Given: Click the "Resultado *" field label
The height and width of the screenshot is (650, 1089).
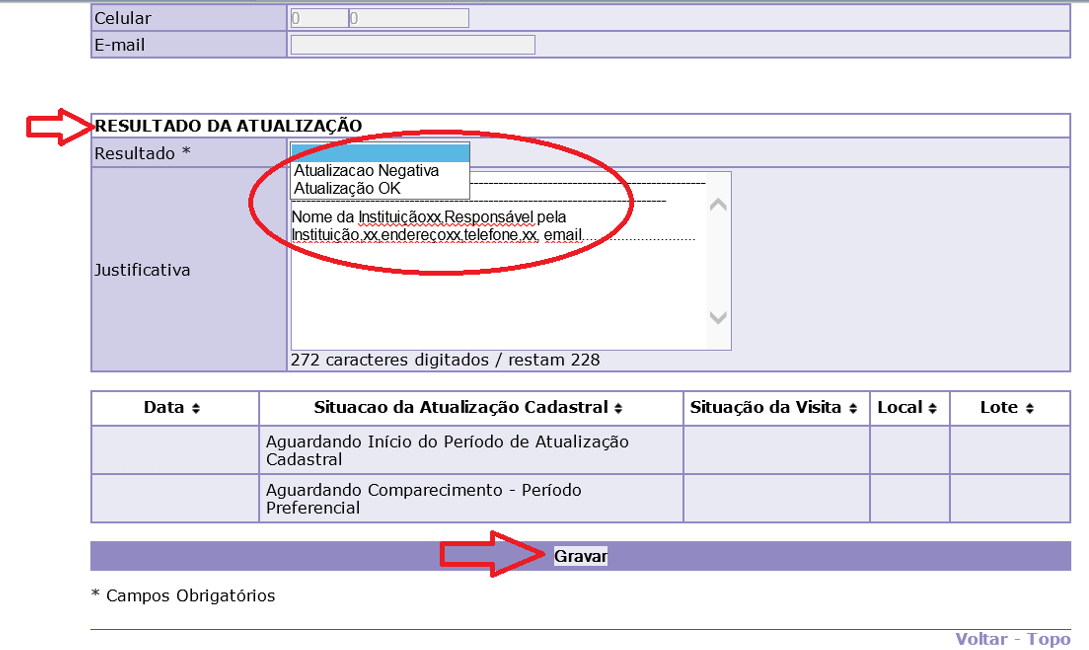Looking at the screenshot, I should tap(142, 153).
